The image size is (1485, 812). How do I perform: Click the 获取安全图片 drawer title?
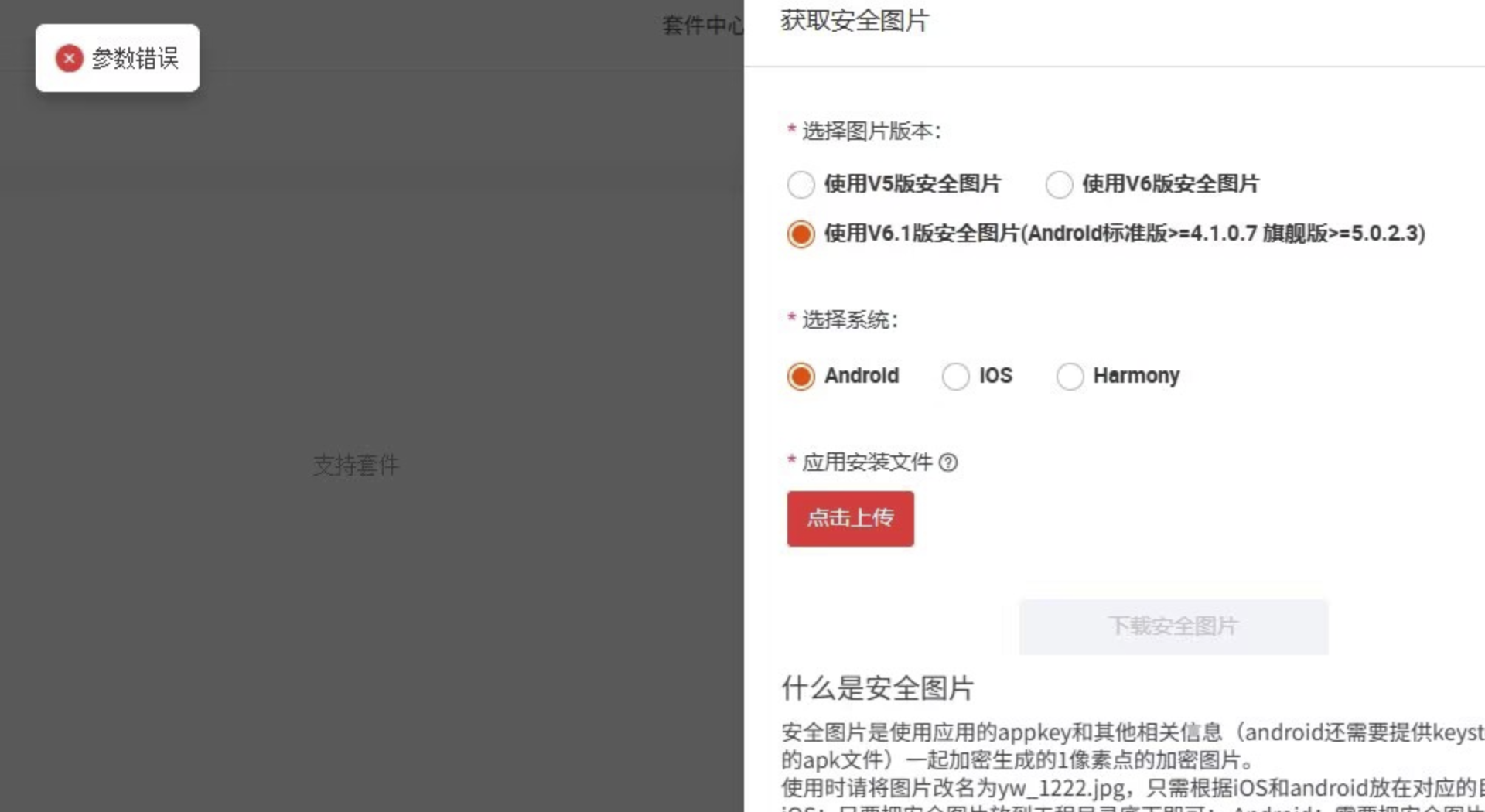click(855, 21)
